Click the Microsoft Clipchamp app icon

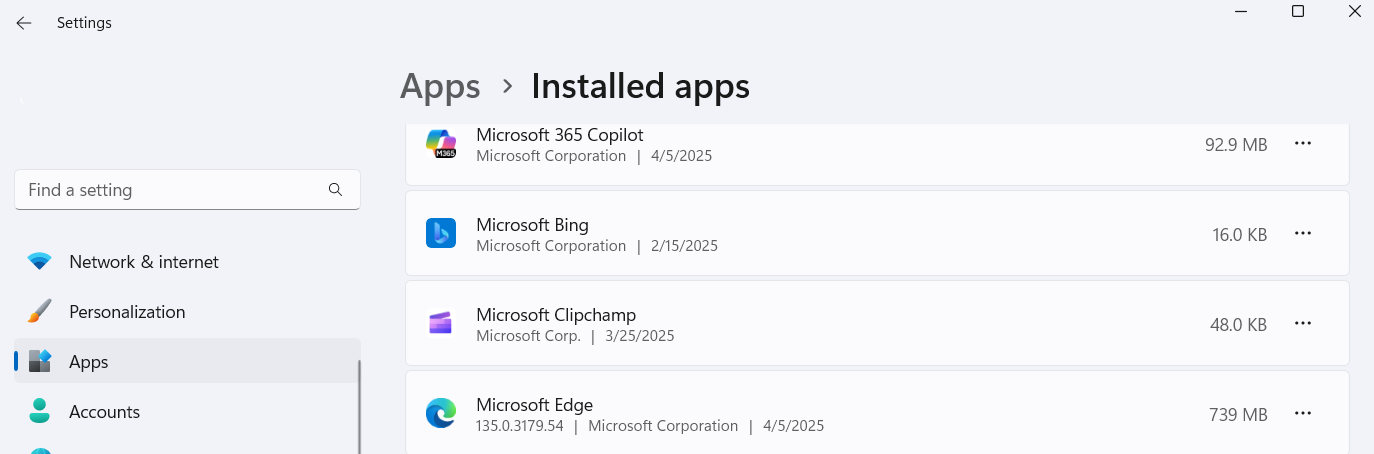[441, 324]
